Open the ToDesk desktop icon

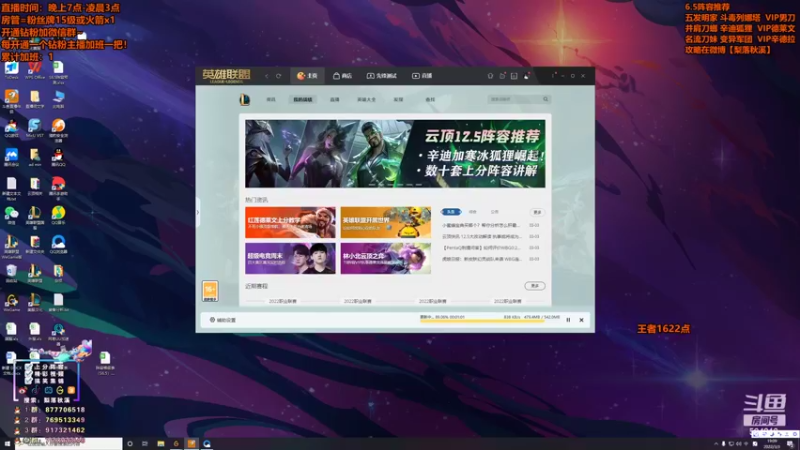point(11,70)
